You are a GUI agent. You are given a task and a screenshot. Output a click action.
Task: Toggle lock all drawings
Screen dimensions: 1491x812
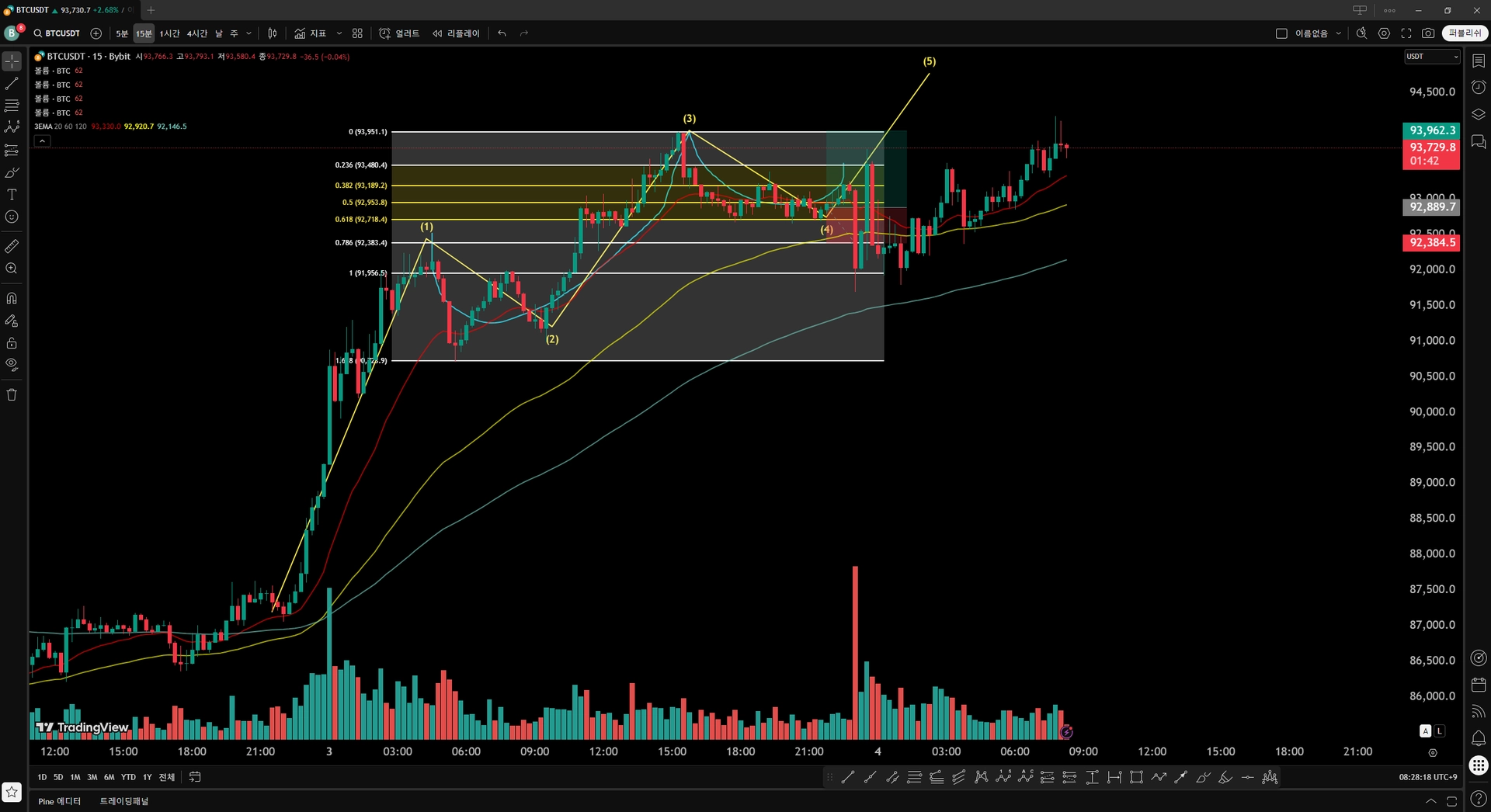(x=12, y=342)
